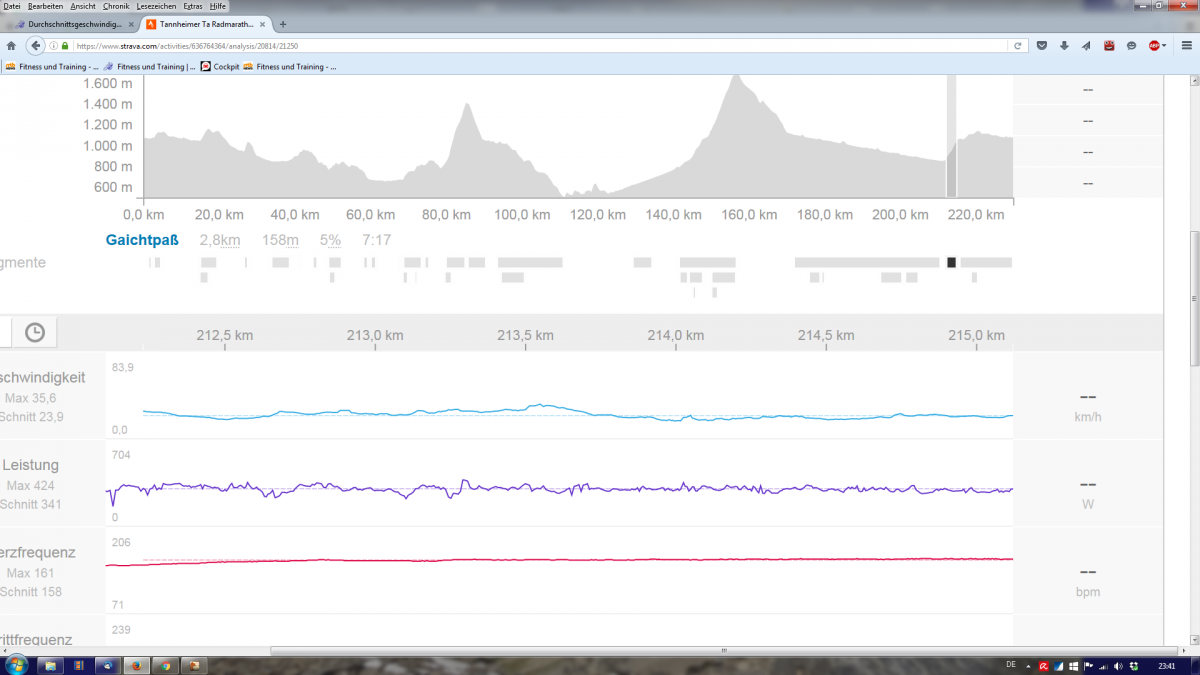This screenshot has width=1200, height=675.
Task: Go back with the browser back arrow
Action: (x=36, y=46)
